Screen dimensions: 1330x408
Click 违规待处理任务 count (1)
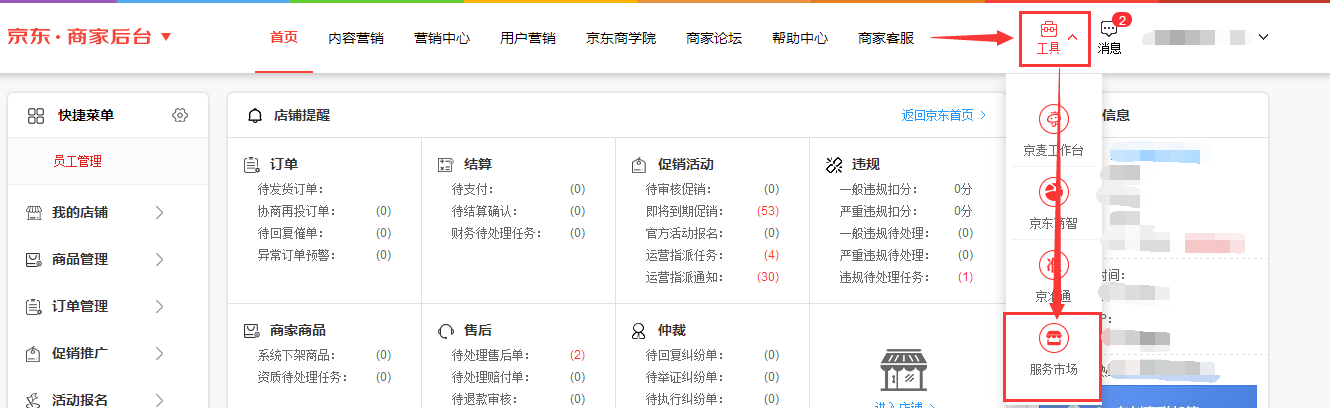tap(965, 277)
